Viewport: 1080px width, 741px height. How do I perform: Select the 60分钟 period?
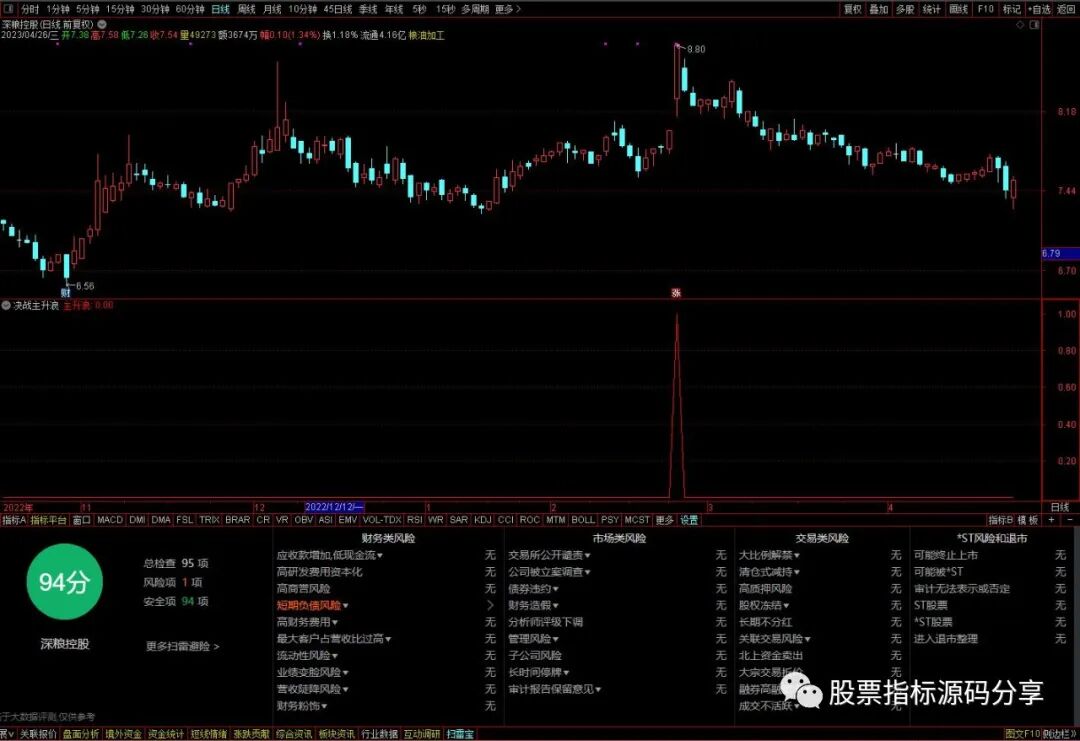[190, 9]
